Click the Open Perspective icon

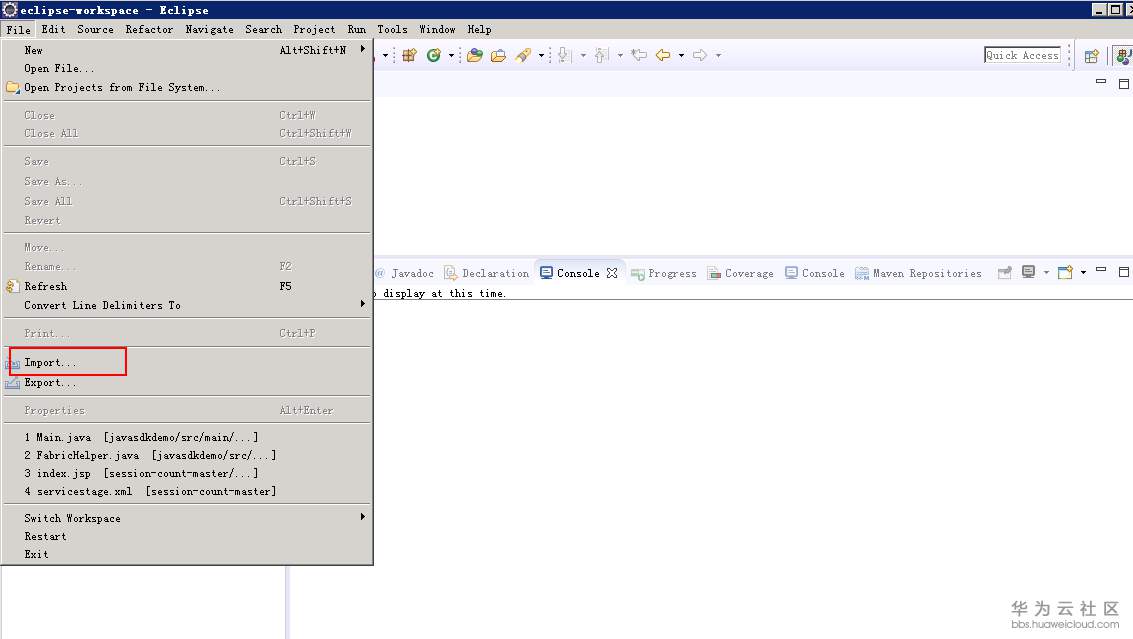point(1092,56)
